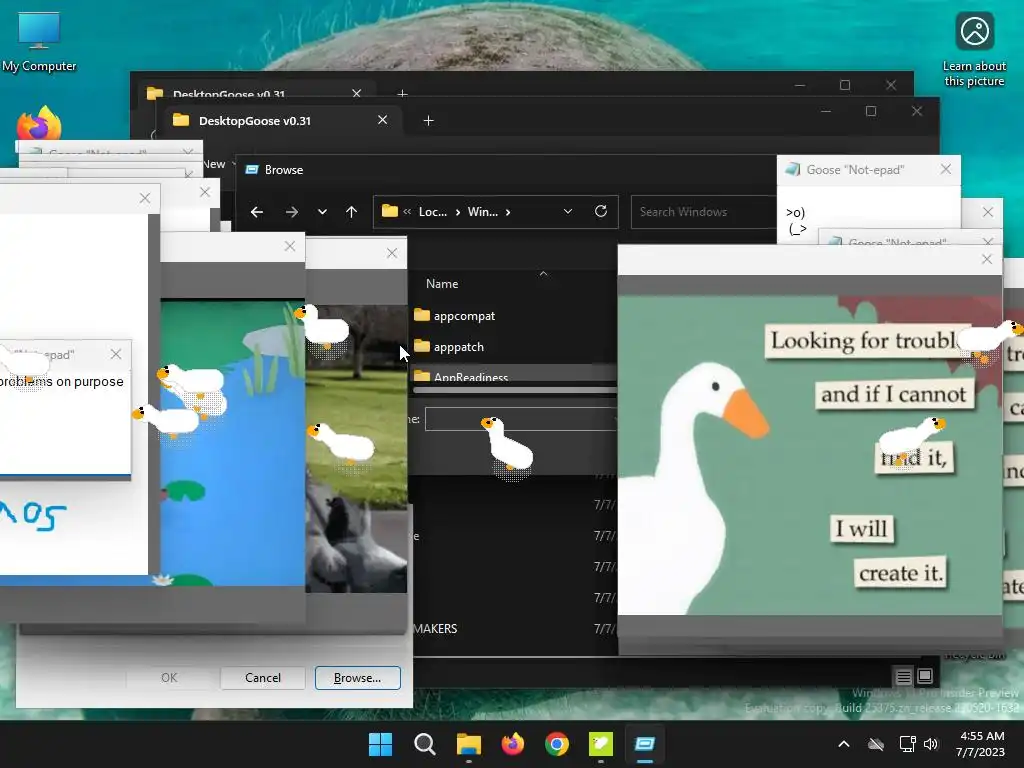Click the large goose meme image
The width and height of the screenshot is (1024, 768).
810,455
